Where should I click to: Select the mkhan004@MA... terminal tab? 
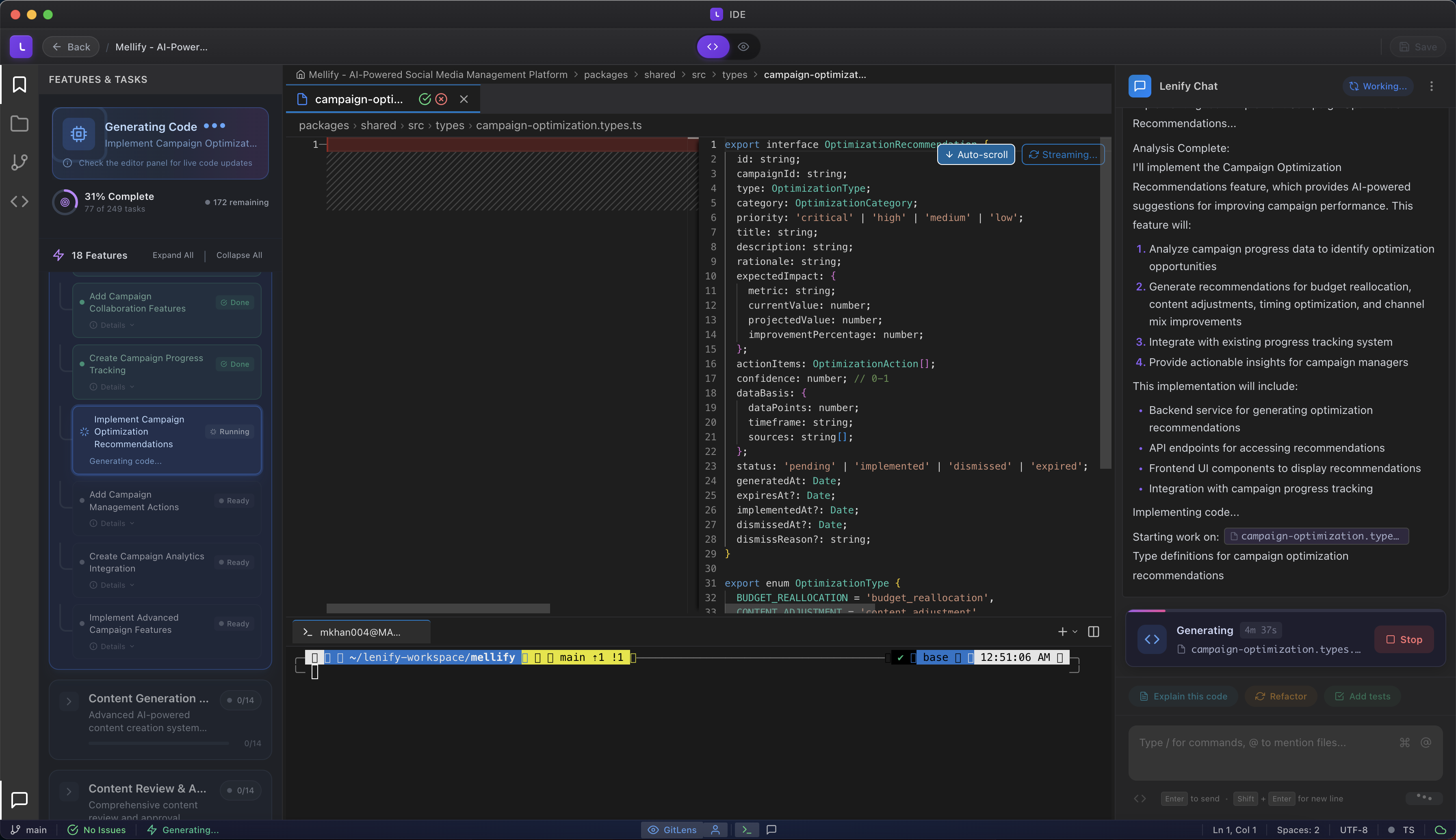[x=360, y=632]
